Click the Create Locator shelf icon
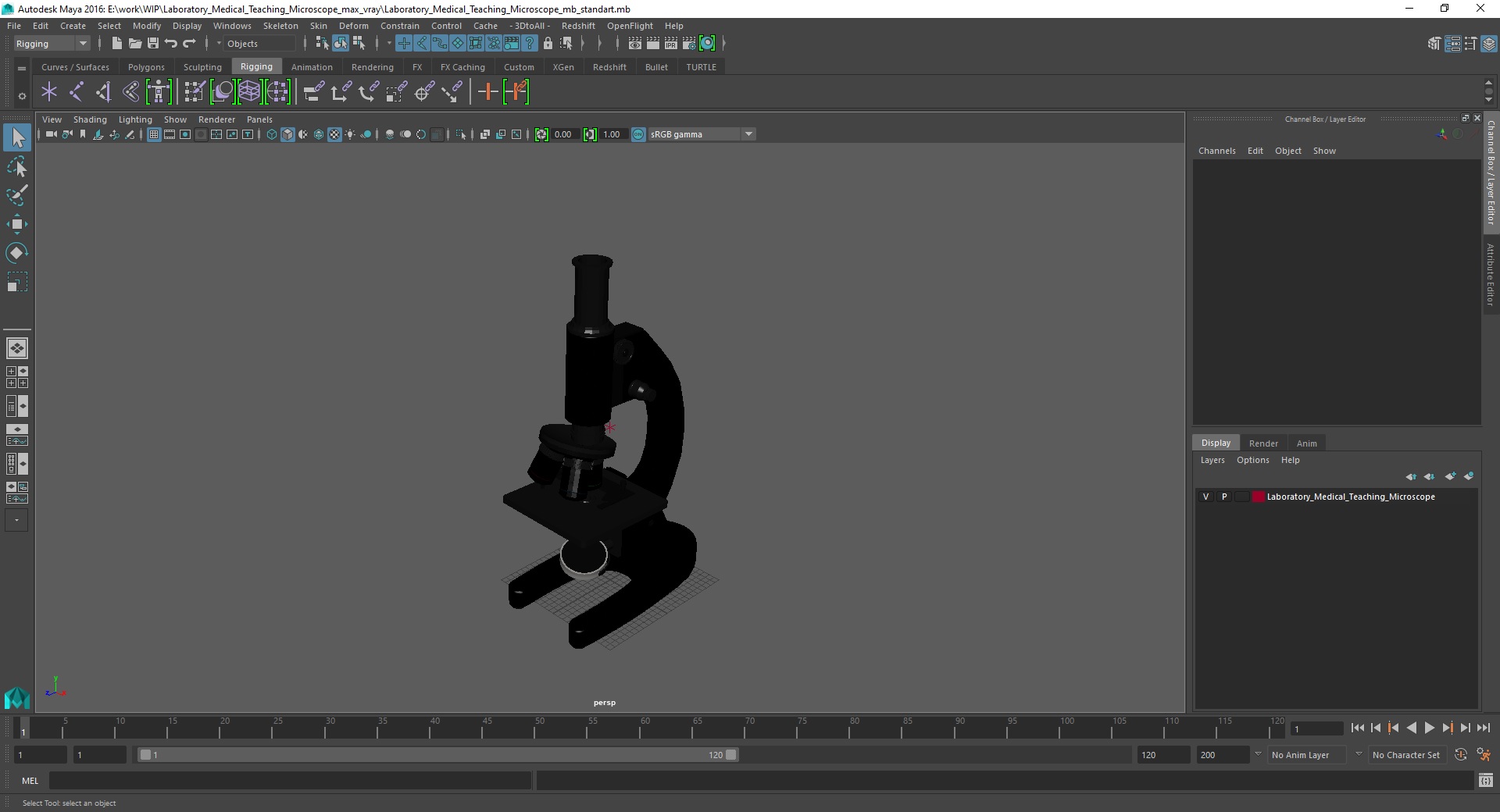 tap(49, 92)
